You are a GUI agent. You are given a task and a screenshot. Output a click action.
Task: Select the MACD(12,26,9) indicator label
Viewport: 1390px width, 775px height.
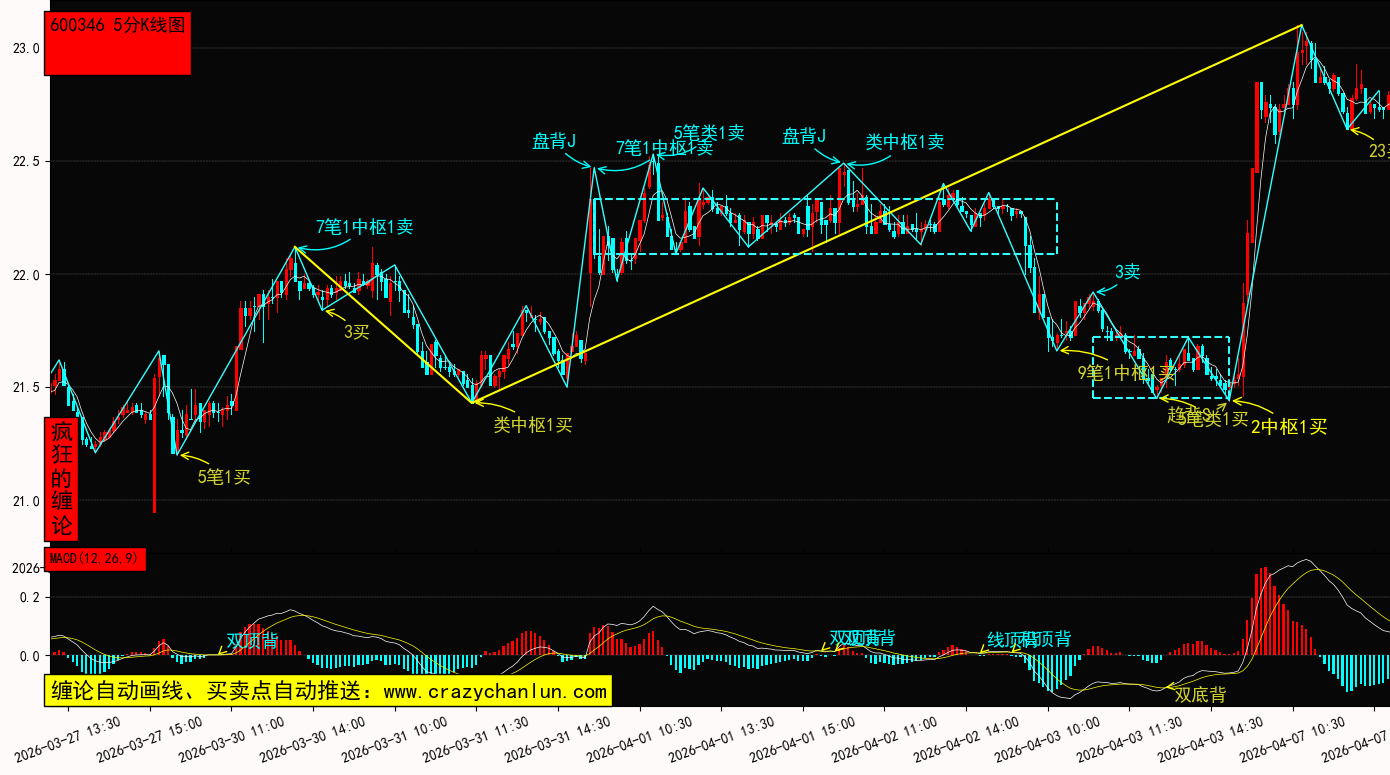(96, 559)
